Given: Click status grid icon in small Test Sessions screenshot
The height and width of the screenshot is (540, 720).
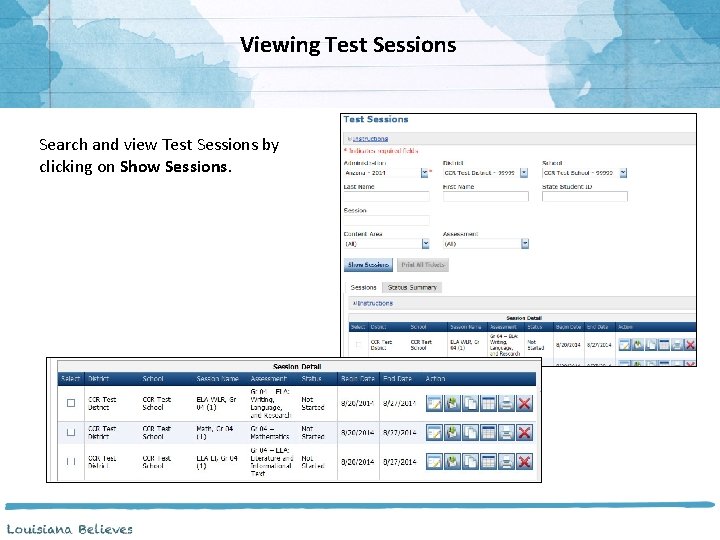Looking at the screenshot, I should [664, 344].
